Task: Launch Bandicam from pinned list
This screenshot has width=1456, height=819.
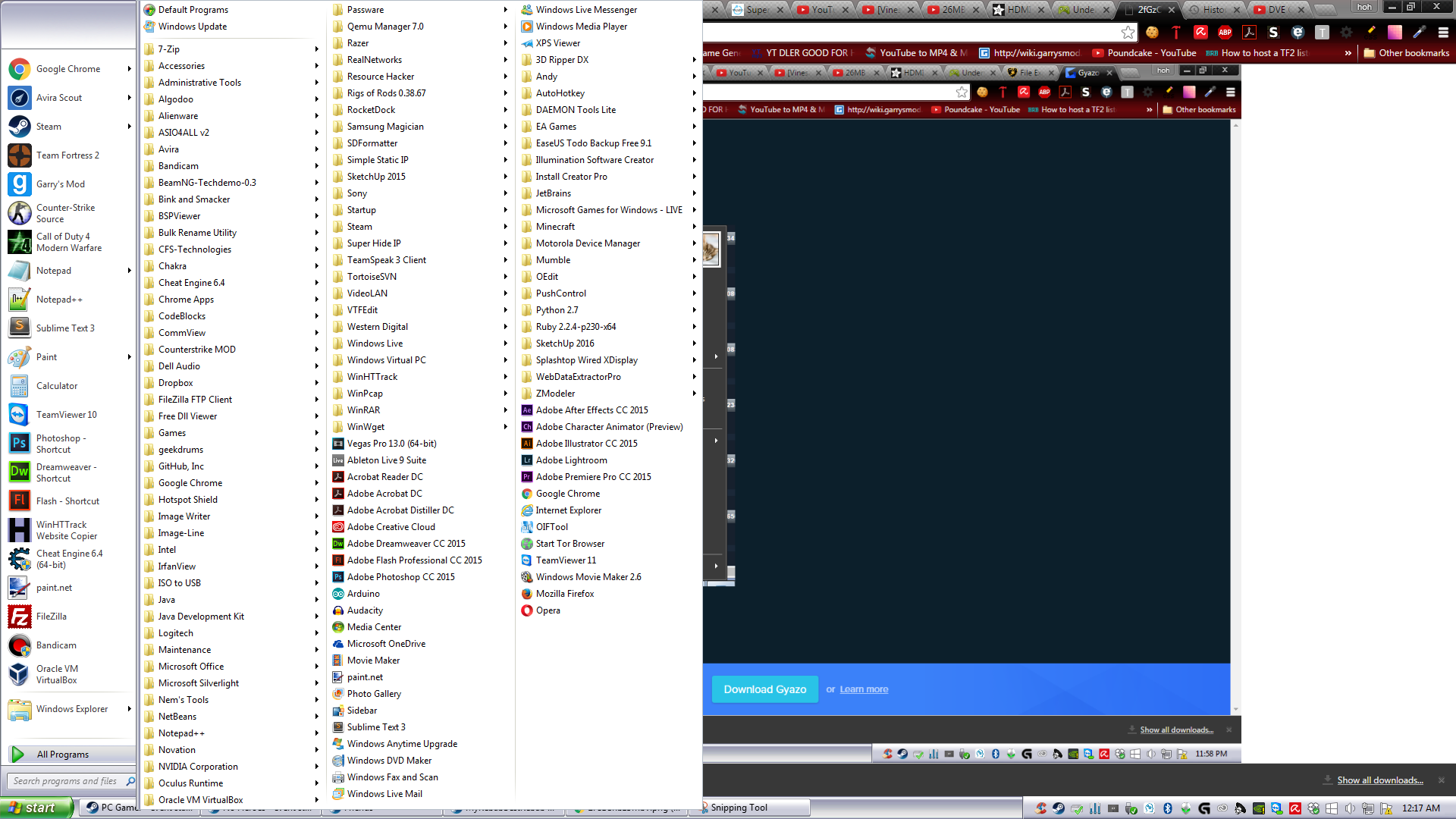Action: [67, 645]
